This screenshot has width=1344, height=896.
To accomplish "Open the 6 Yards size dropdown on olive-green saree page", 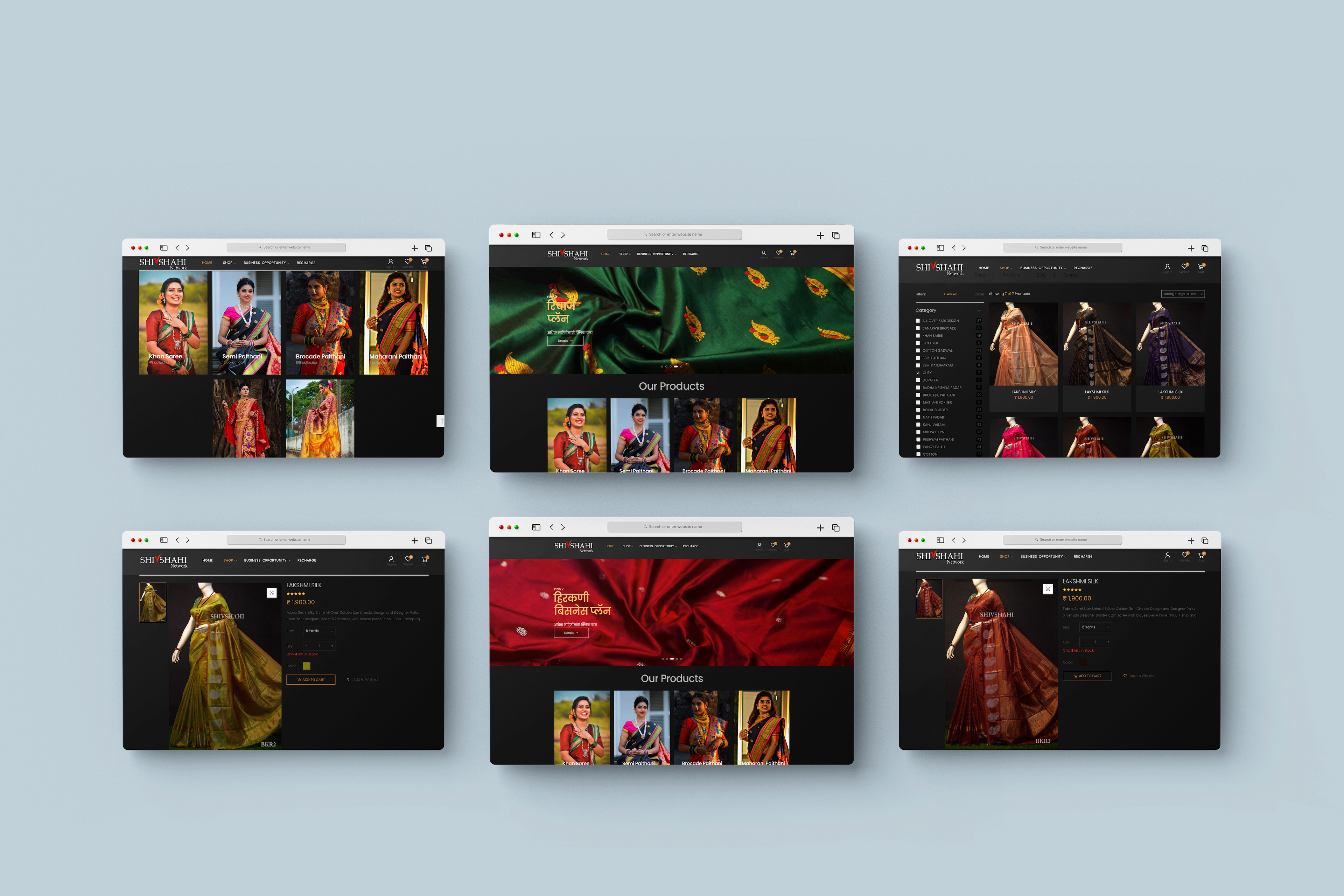I will (319, 631).
